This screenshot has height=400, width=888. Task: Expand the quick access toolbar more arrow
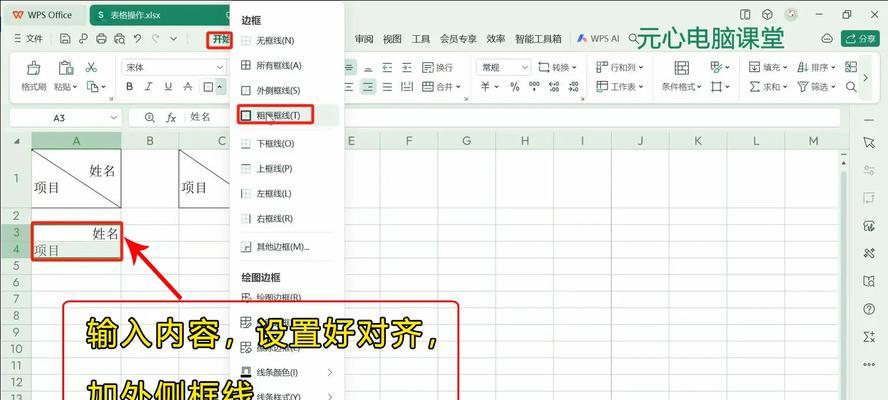(174, 39)
